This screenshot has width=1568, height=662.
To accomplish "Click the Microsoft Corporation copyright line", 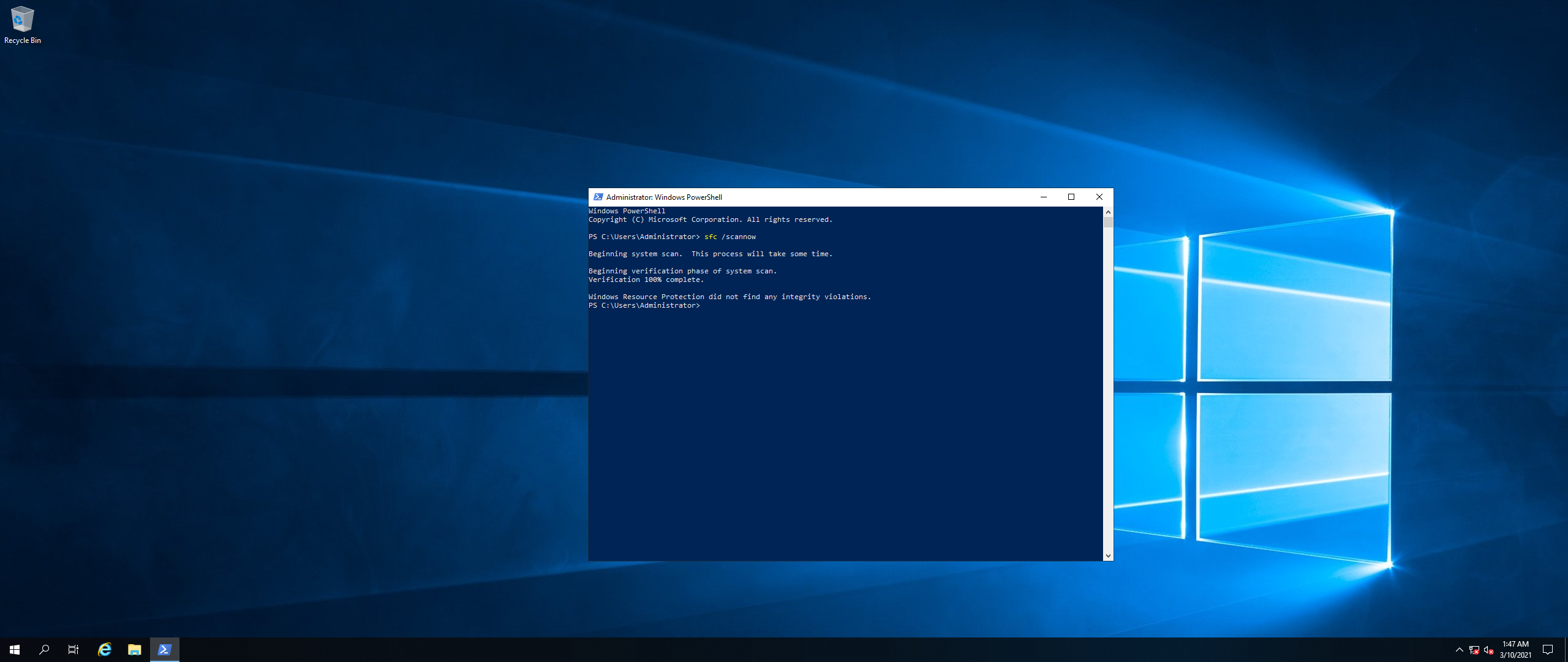I will (710, 219).
